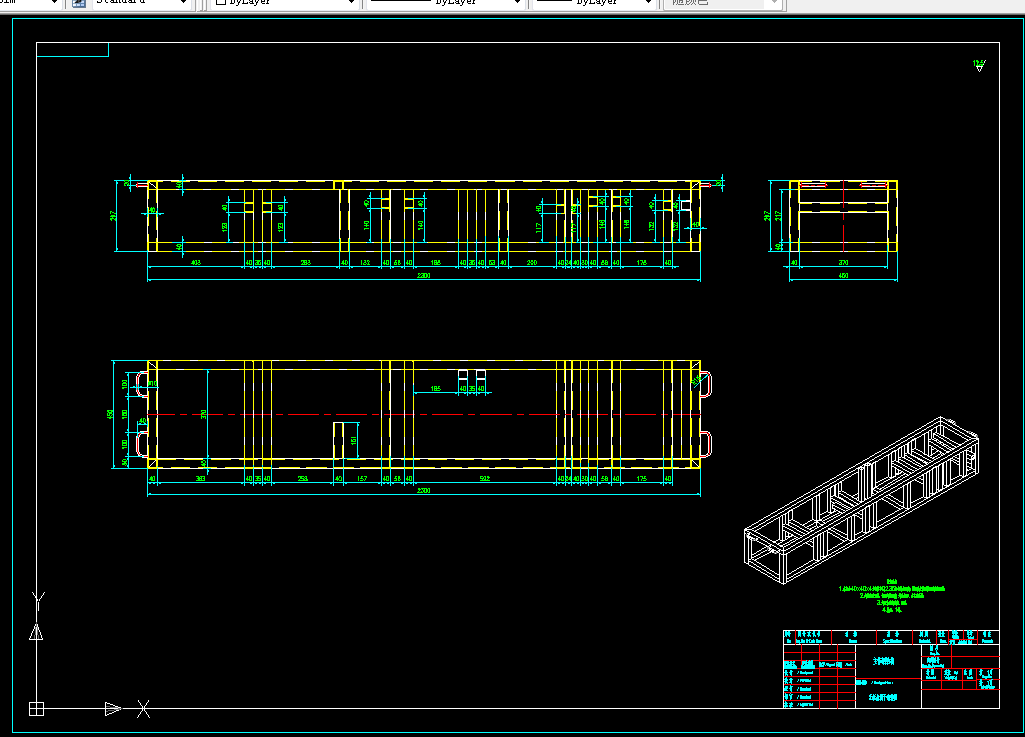Select the green technical notes text block
Image resolution: width=1025 pixels, height=737 pixels.
point(892,596)
